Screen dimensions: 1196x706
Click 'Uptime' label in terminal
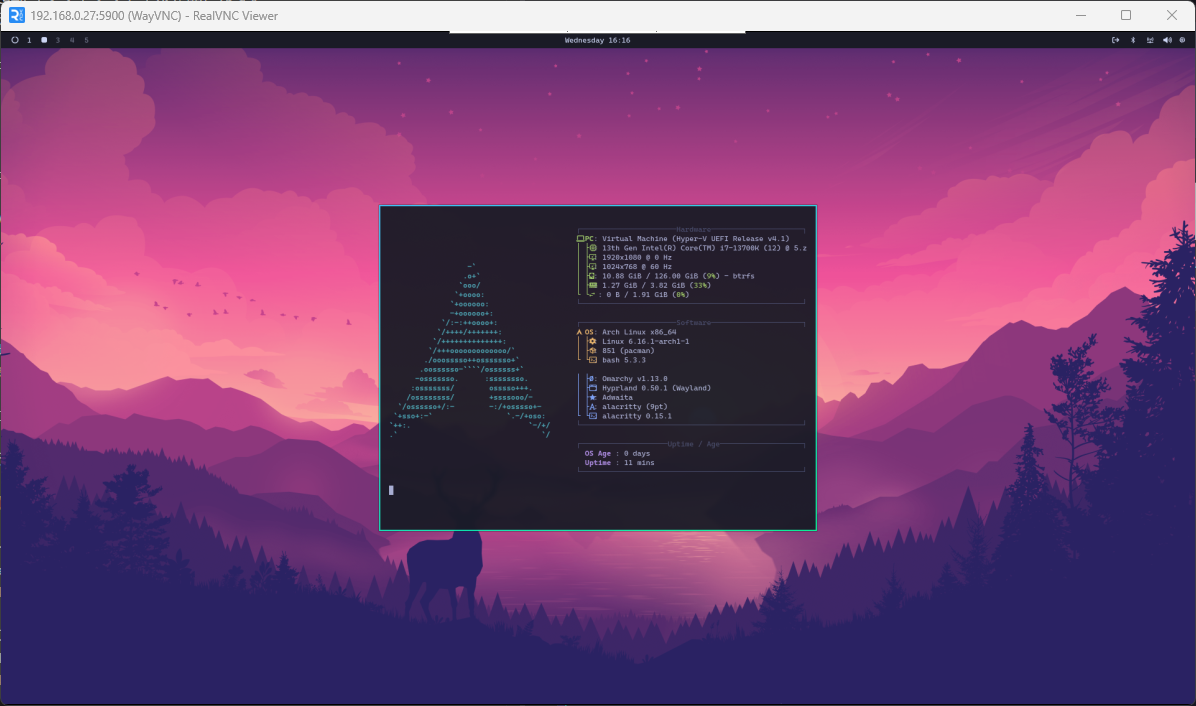[598, 463]
